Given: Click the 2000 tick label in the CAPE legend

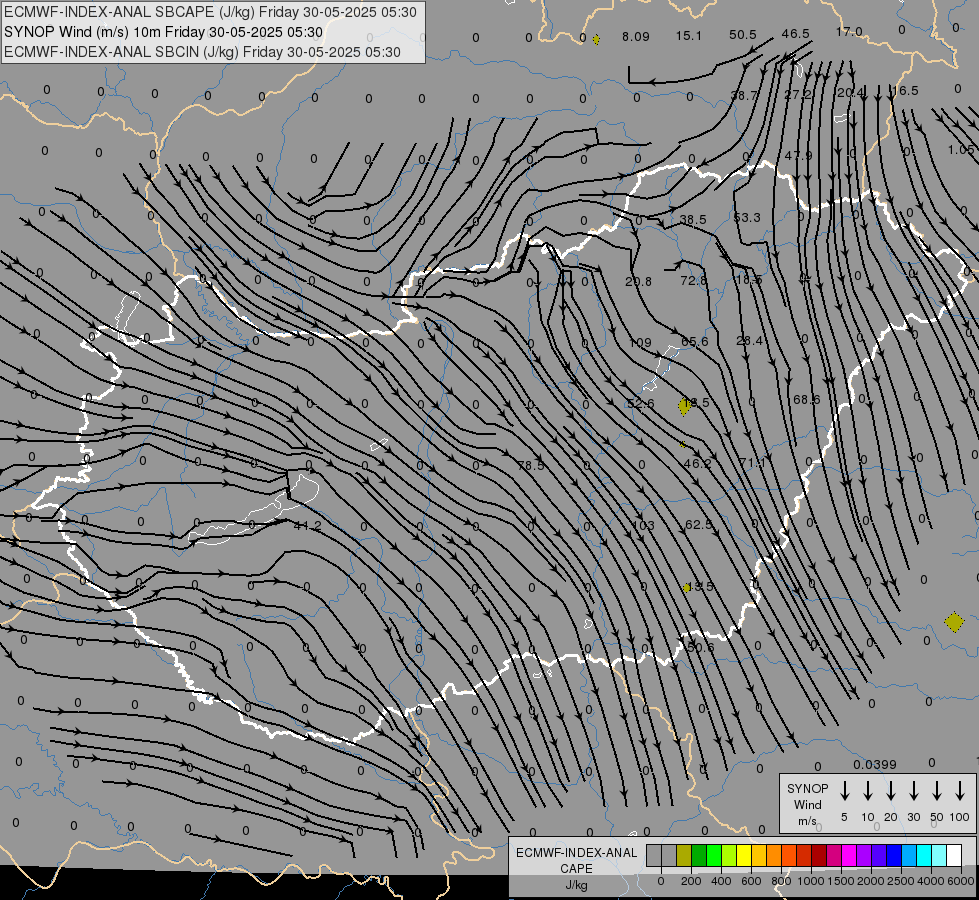Looking at the screenshot, I should pos(871,881).
